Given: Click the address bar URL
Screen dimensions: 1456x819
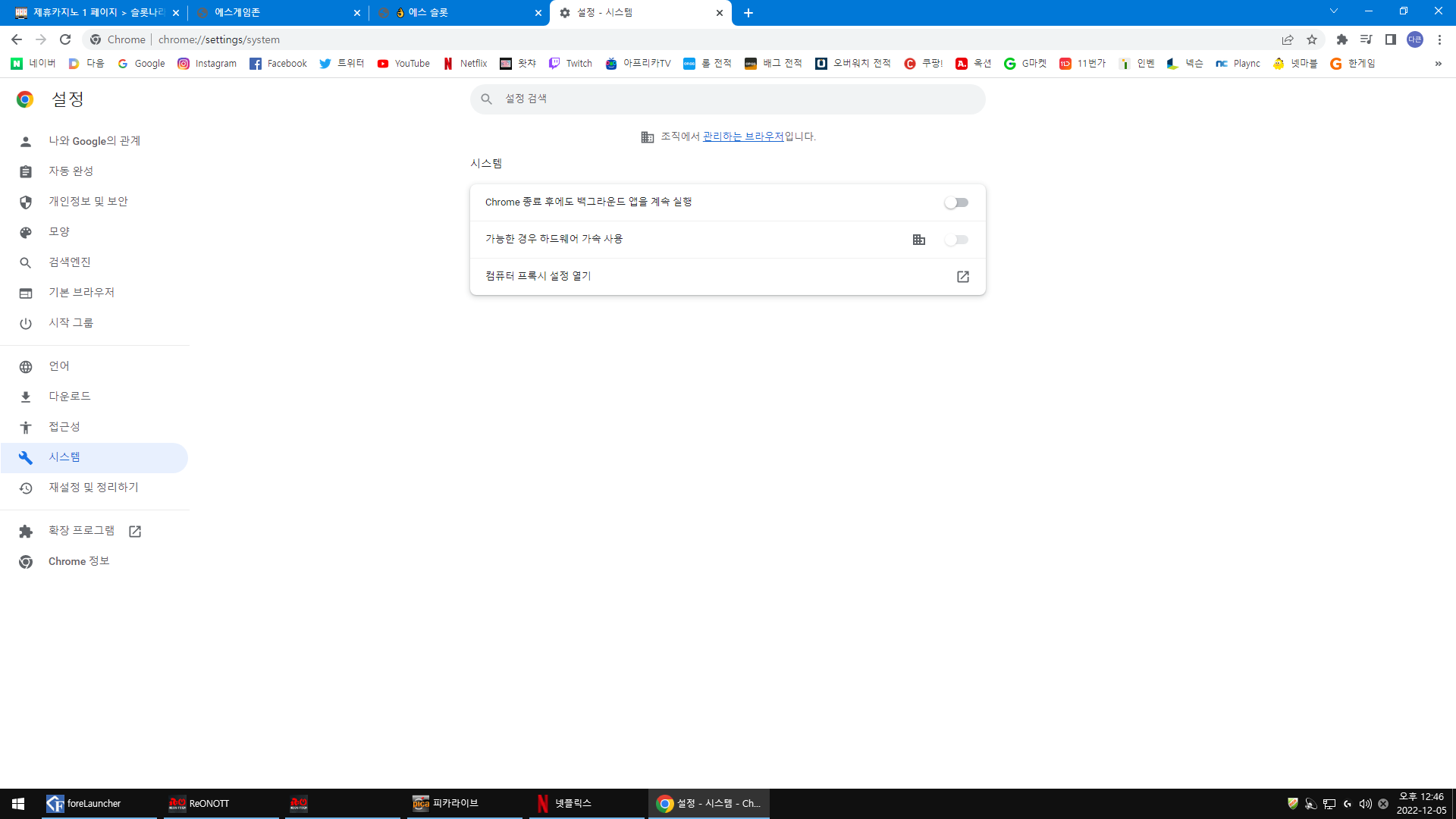Looking at the screenshot, I should (x=219, y=39).
